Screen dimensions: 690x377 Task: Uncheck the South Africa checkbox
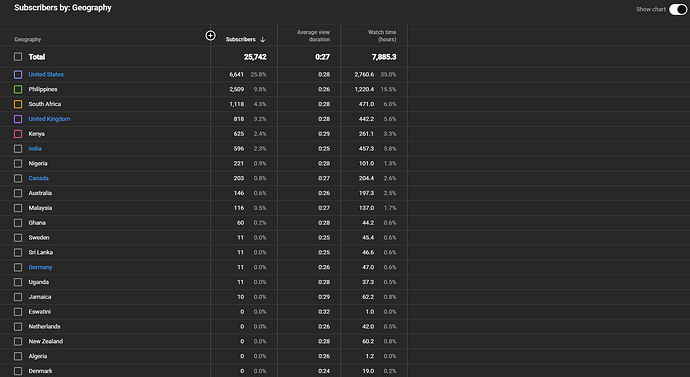tap(18, 104)
